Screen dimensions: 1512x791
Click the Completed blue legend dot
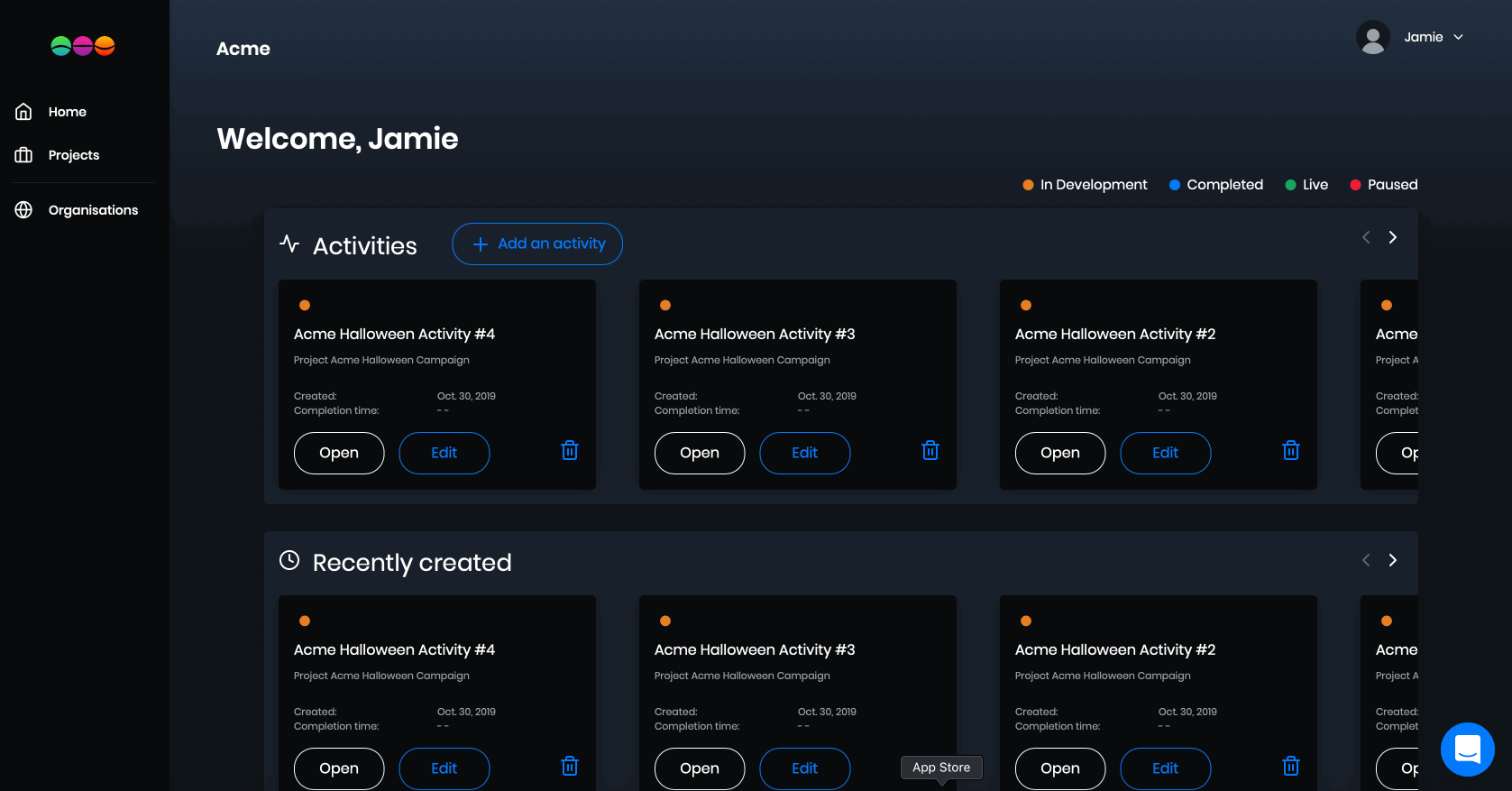1175,185
